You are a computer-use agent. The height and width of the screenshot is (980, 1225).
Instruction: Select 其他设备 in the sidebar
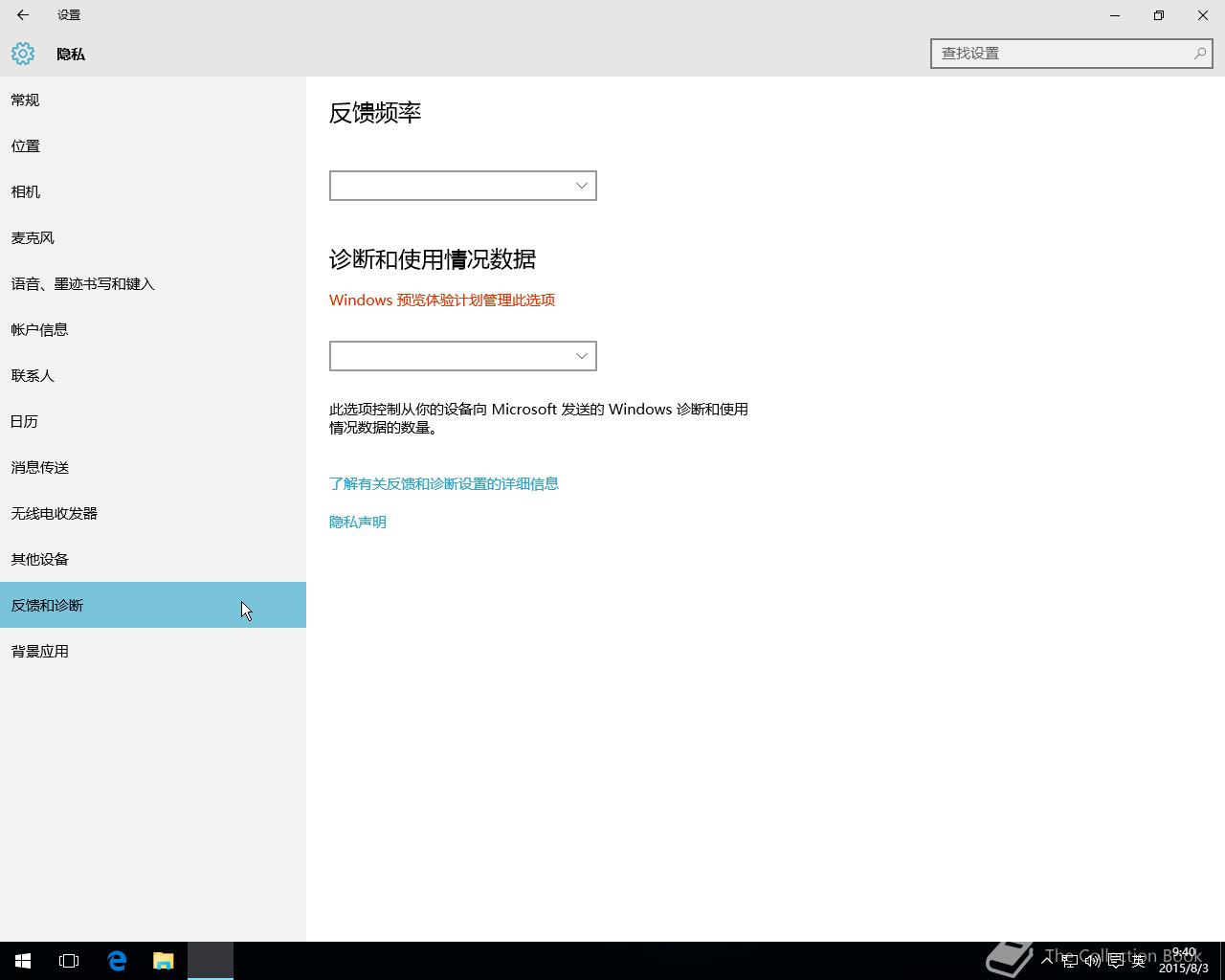153,559
